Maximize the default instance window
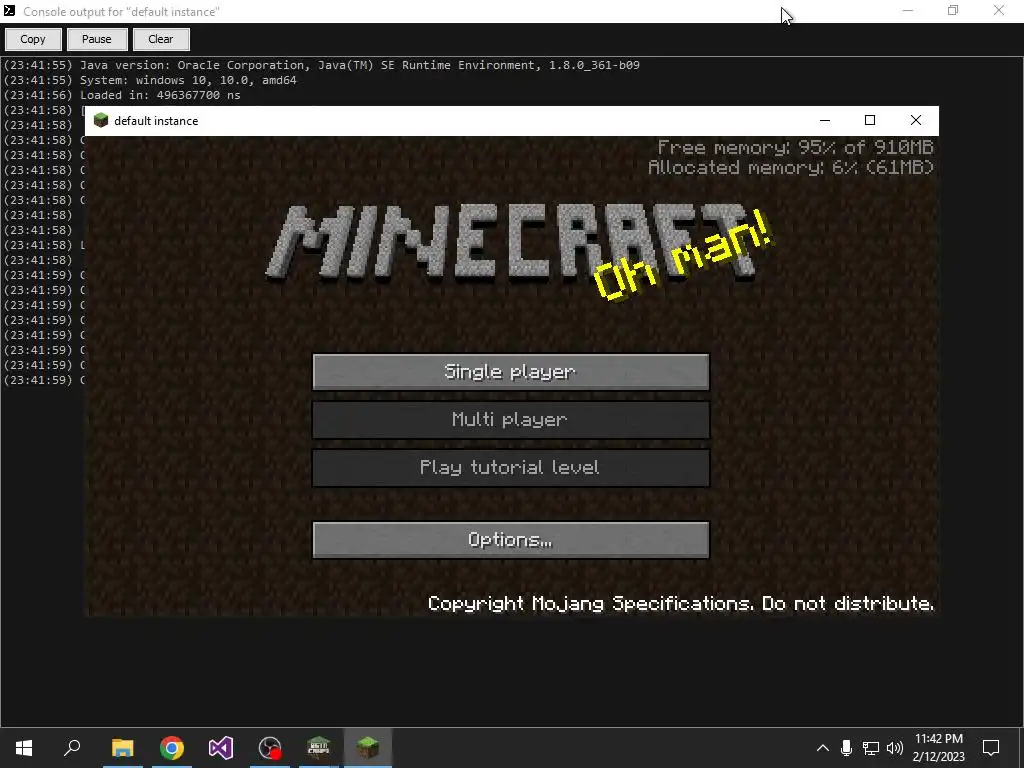 (x=870, y=120)
